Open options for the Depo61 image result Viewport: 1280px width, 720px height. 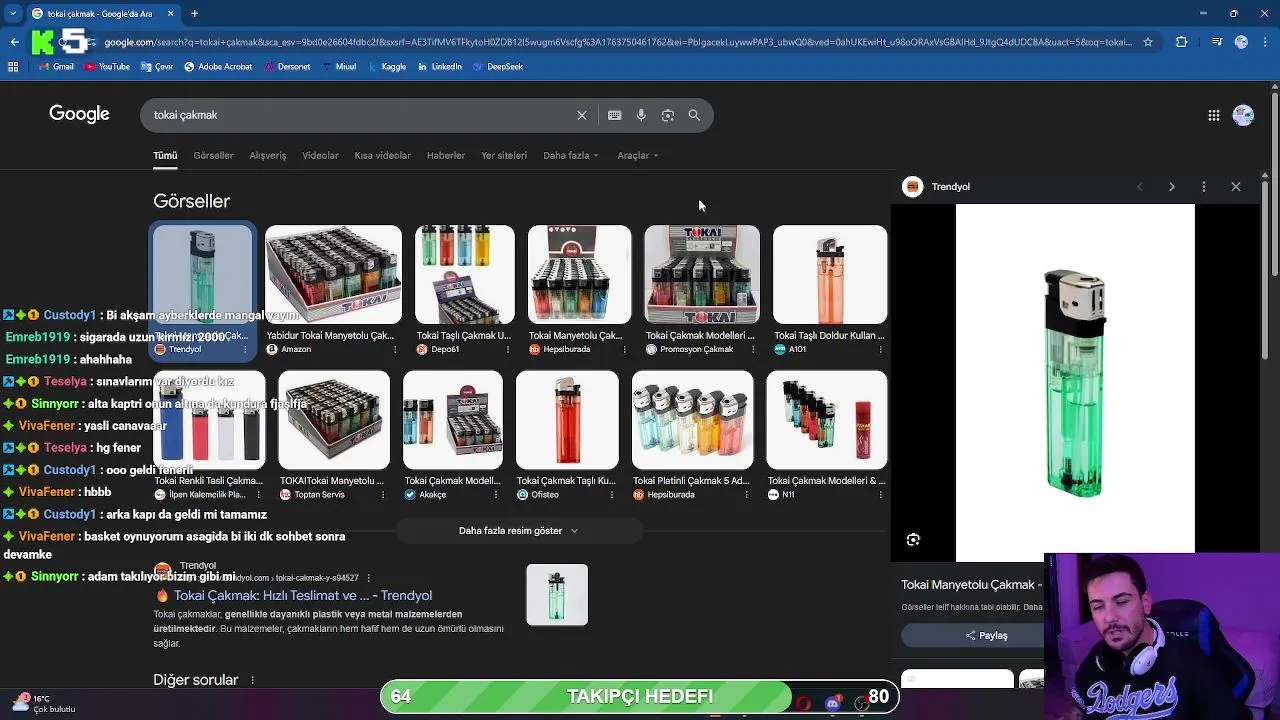pyautogui.click(x=508, y=350)
